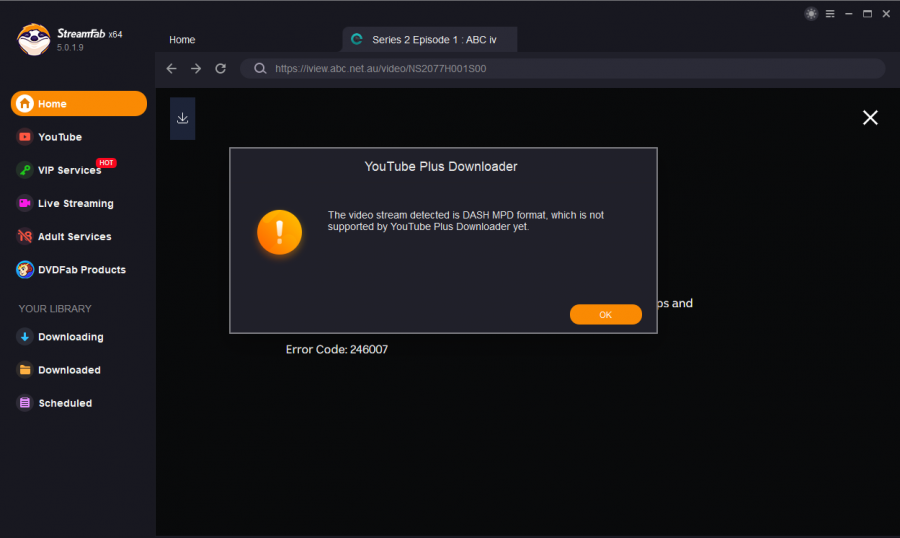Screen dimensions: 900x538
Task: Click the download arrow icon
Action: [x=182, y=118]
